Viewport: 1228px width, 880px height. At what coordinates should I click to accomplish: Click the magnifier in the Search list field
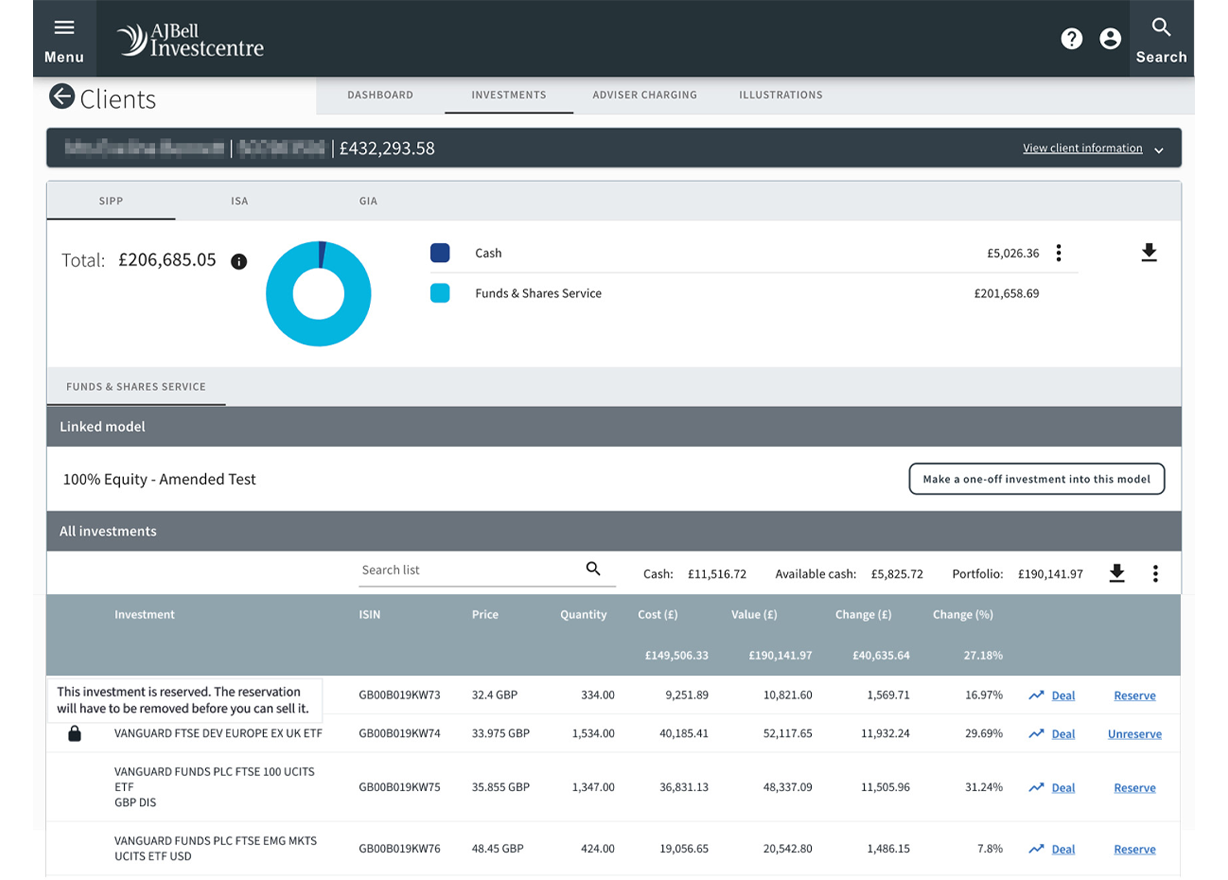click(594, 568)
